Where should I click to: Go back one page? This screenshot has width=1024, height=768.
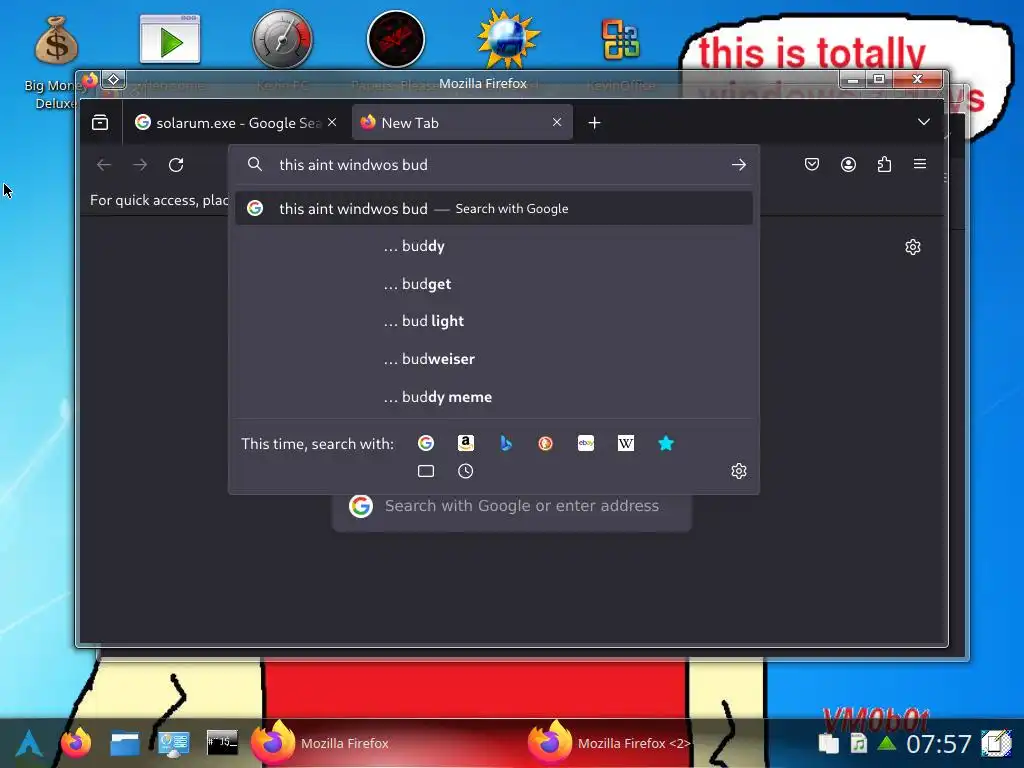(x=104, y=165)
